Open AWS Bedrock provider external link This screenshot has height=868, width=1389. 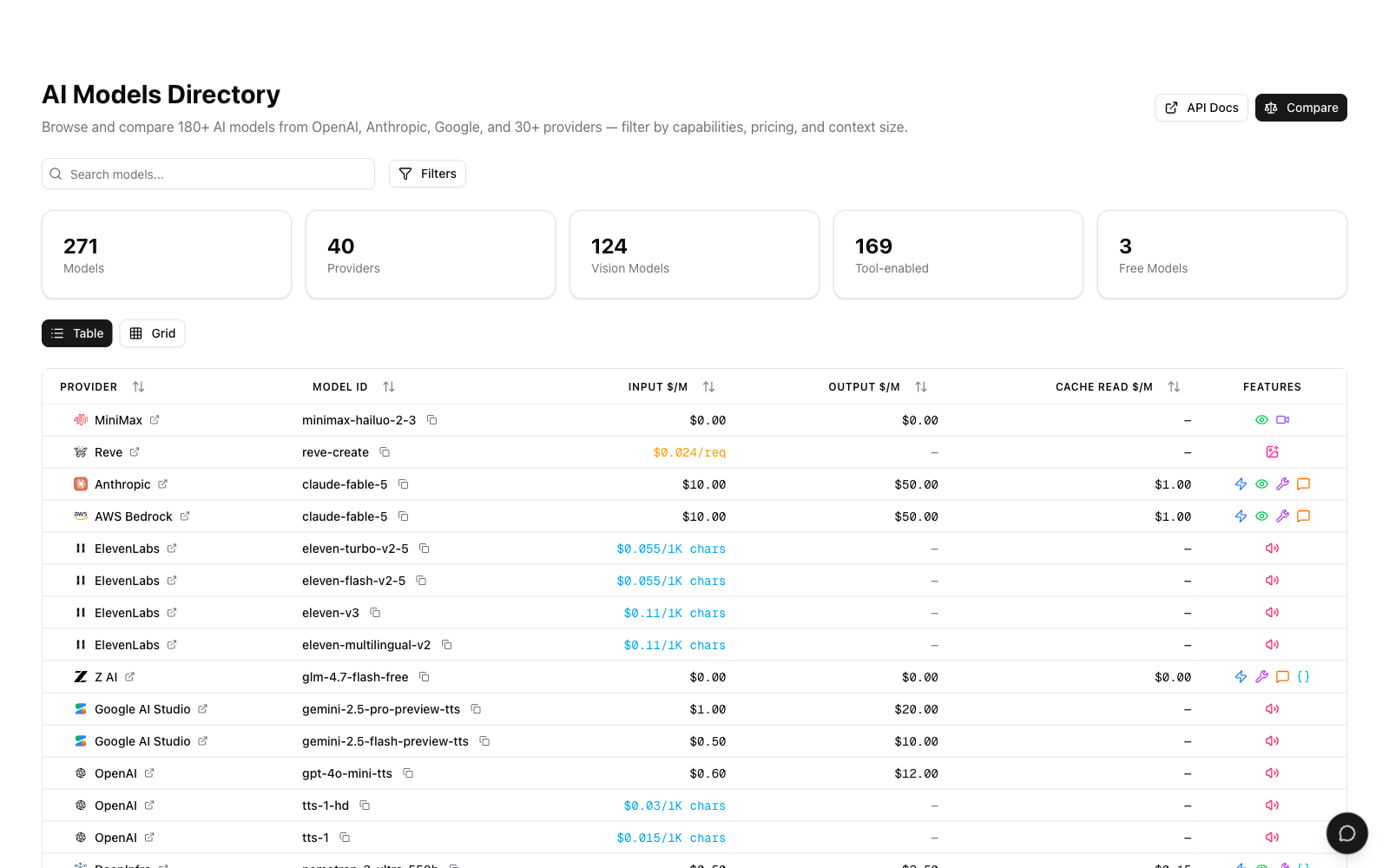pos(185,516)
